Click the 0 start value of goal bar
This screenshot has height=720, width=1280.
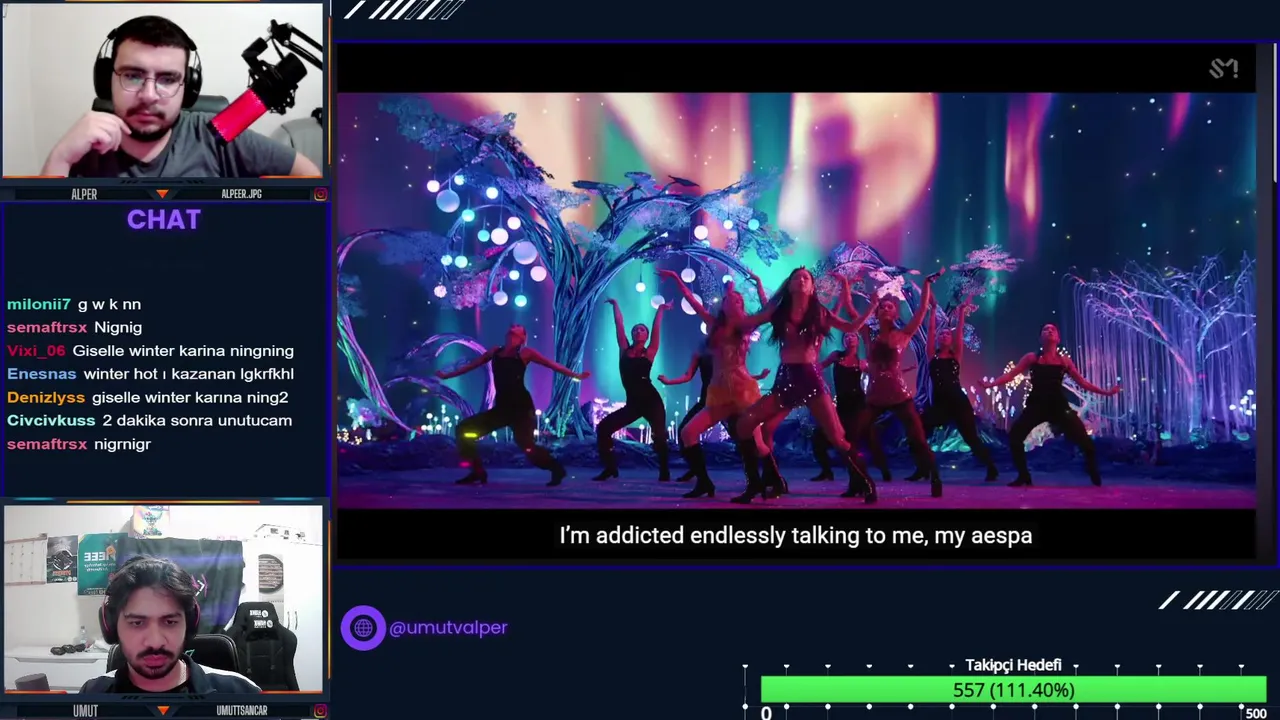766,713
